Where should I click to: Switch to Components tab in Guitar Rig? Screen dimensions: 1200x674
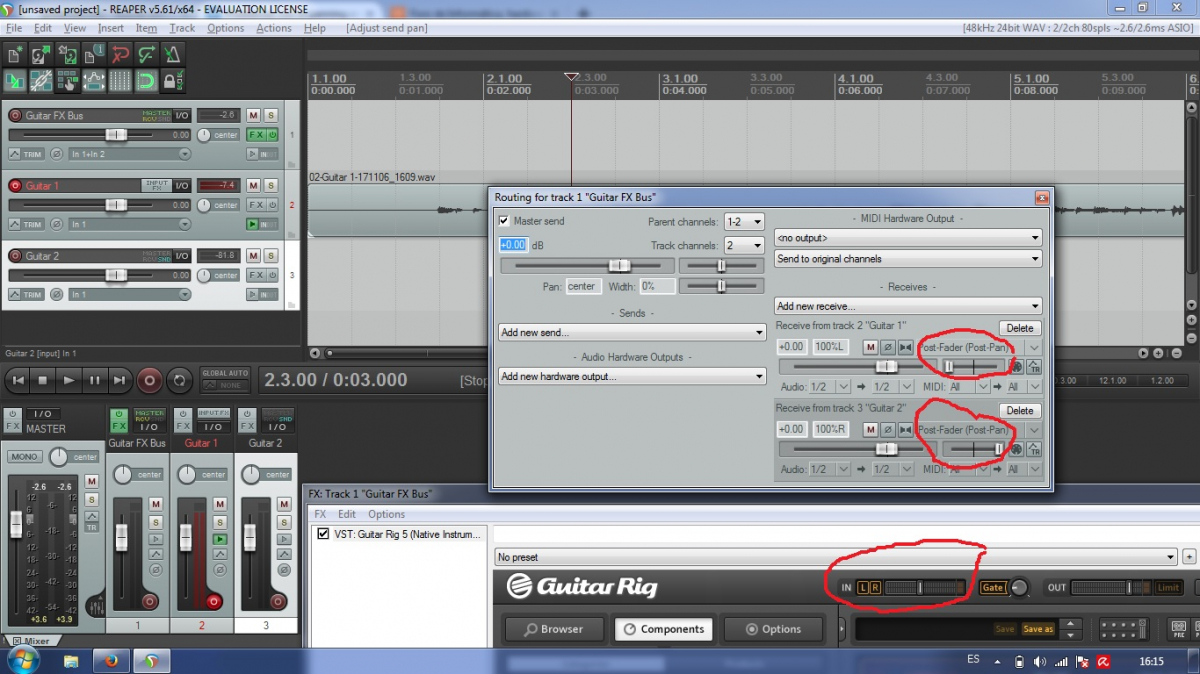click(x=663, y=629)
